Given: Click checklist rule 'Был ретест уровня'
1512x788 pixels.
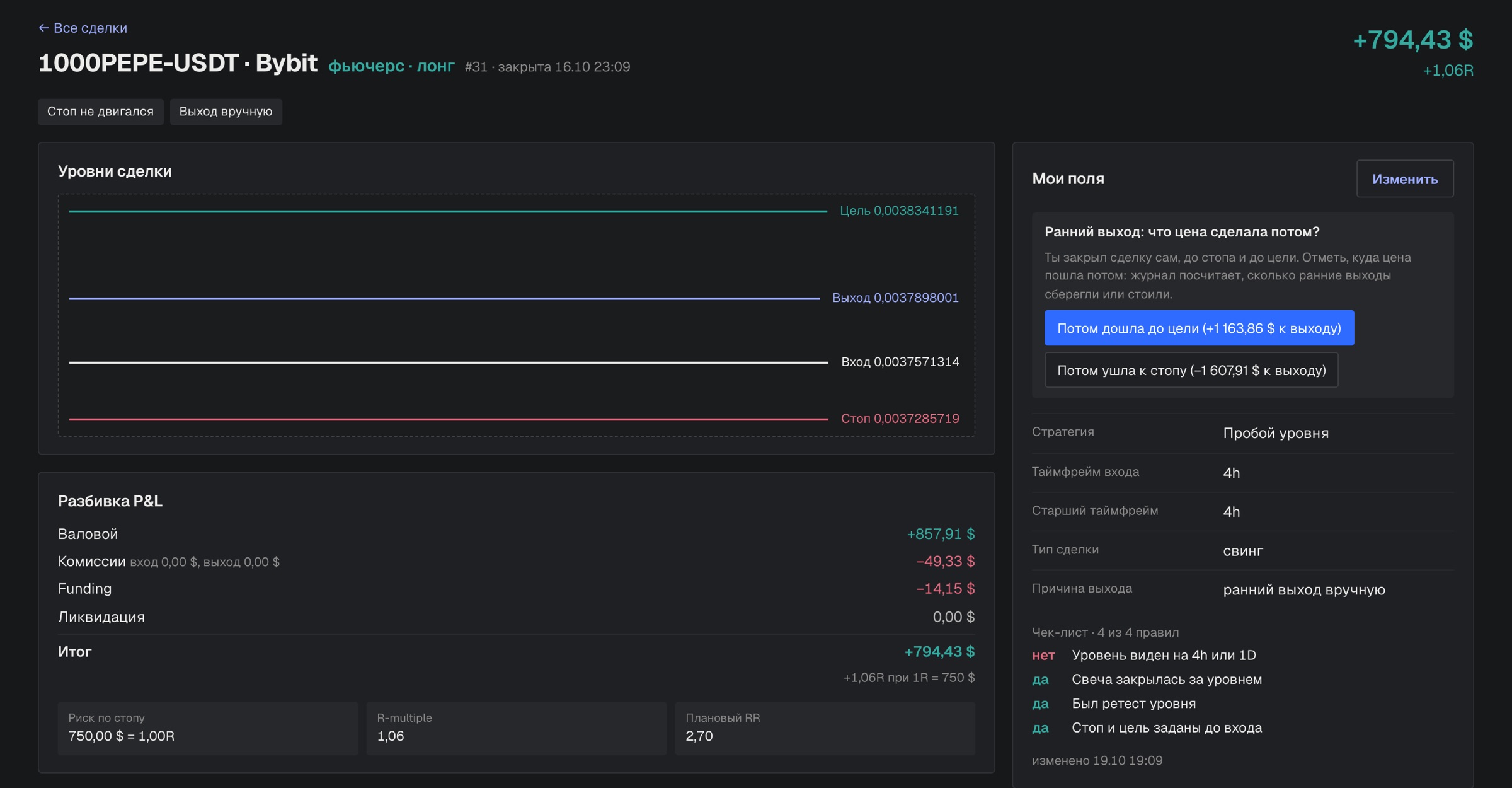Looking at the screenshot, I should [1133, 704].
